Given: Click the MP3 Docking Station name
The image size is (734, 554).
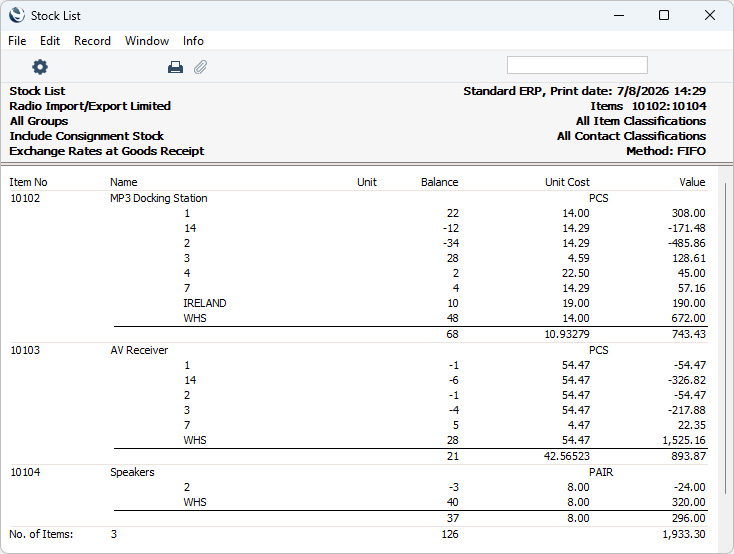Looking at the screenshot, I should 159,198.
